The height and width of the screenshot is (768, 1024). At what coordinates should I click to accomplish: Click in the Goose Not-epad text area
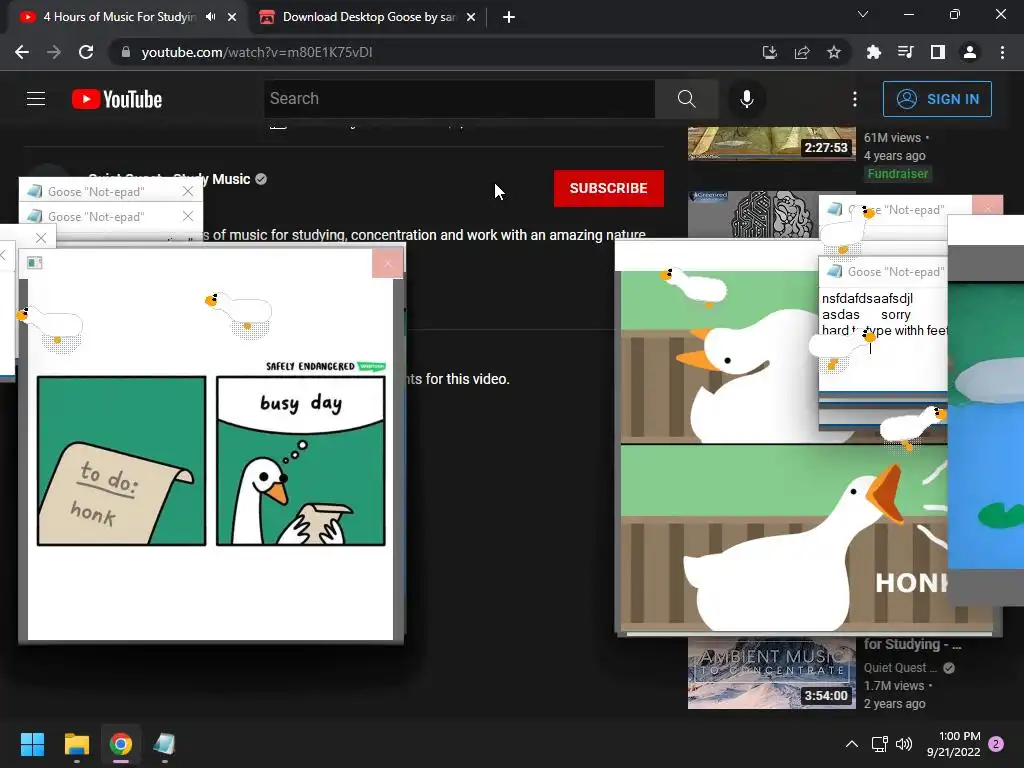click(883, 338)
